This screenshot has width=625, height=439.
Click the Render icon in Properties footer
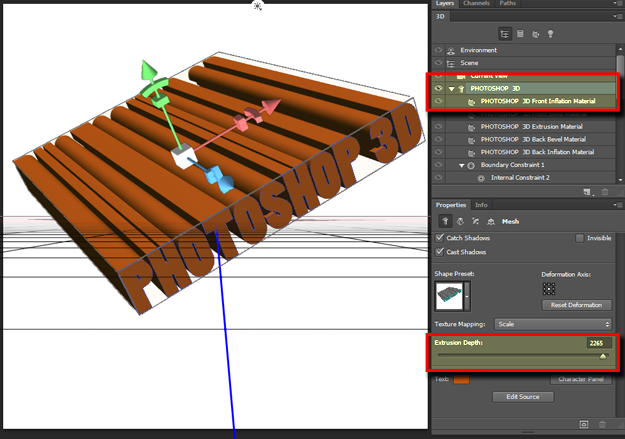point(584,424)
